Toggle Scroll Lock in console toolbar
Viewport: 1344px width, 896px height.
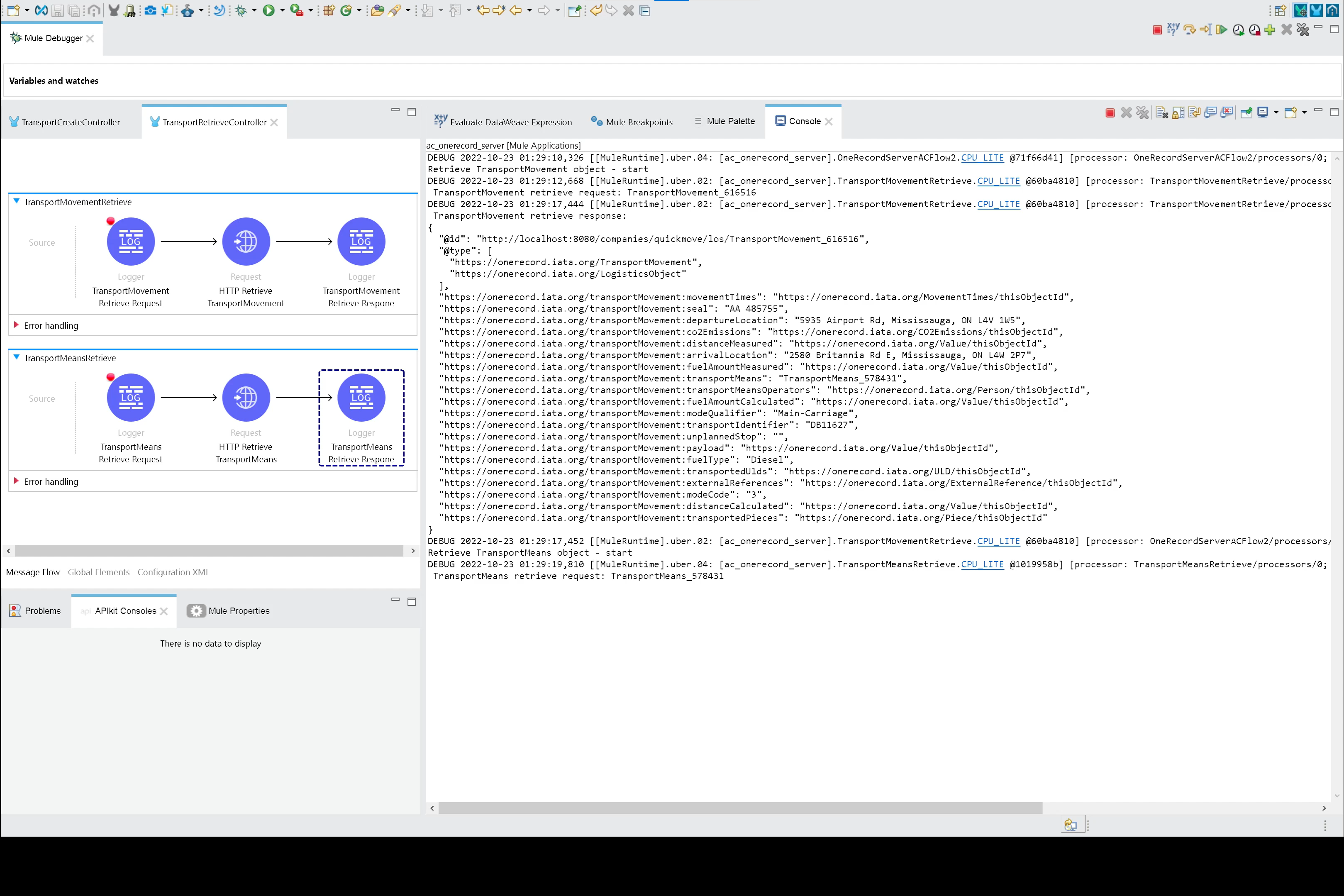(x=1178, y=112)
